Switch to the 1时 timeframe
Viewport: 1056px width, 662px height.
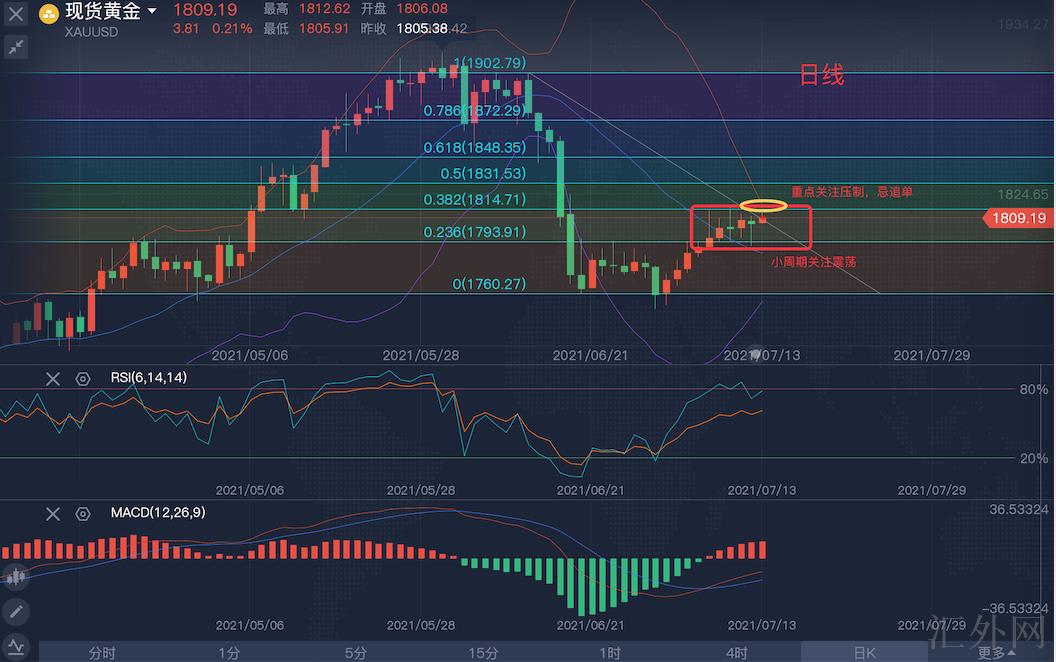click(x=610, y=653)
